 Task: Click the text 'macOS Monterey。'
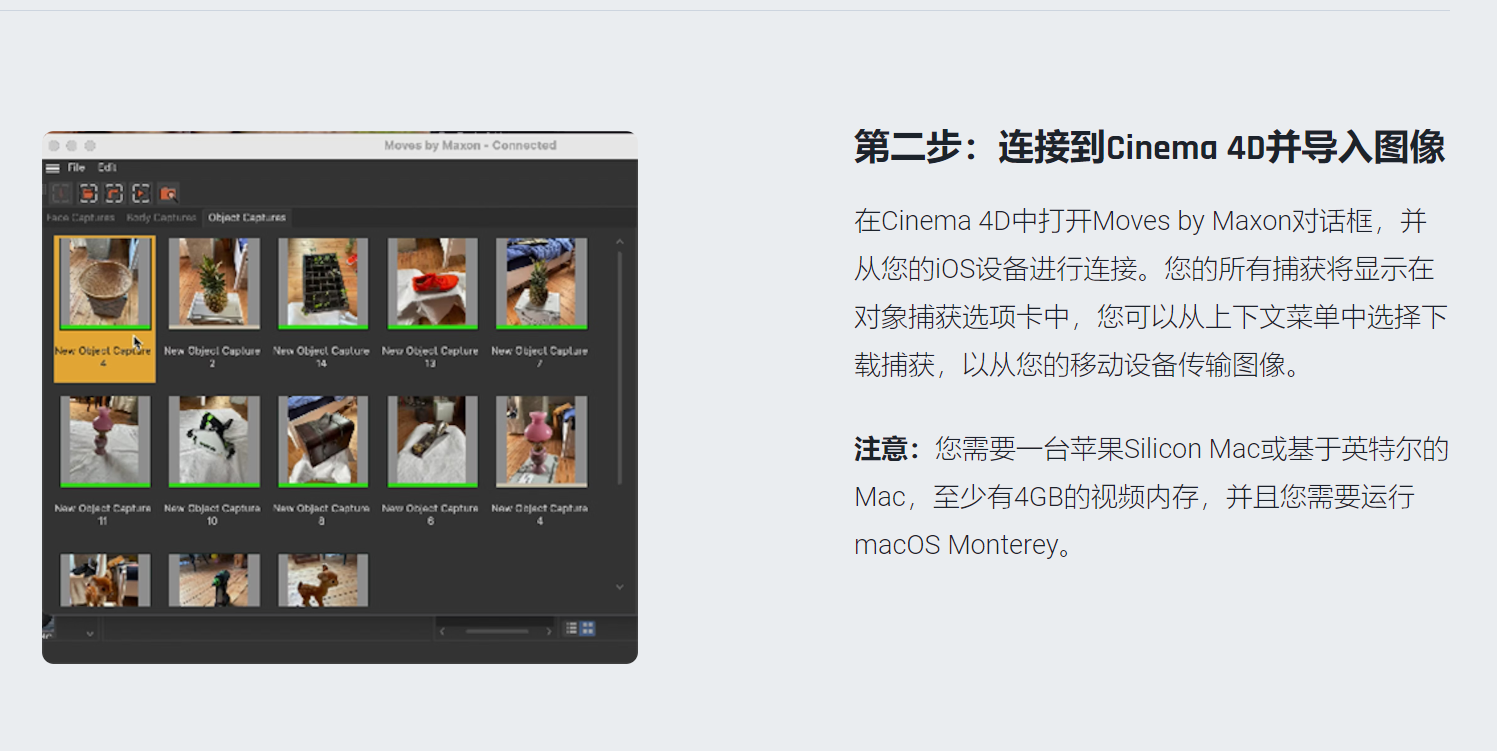coord(965,545)
